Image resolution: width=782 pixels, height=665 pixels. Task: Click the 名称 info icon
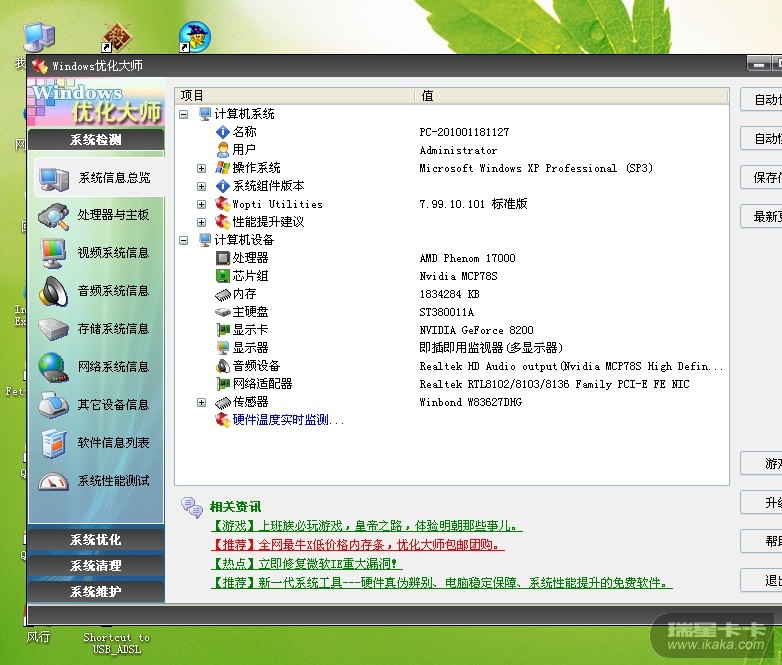click(222, 132)
